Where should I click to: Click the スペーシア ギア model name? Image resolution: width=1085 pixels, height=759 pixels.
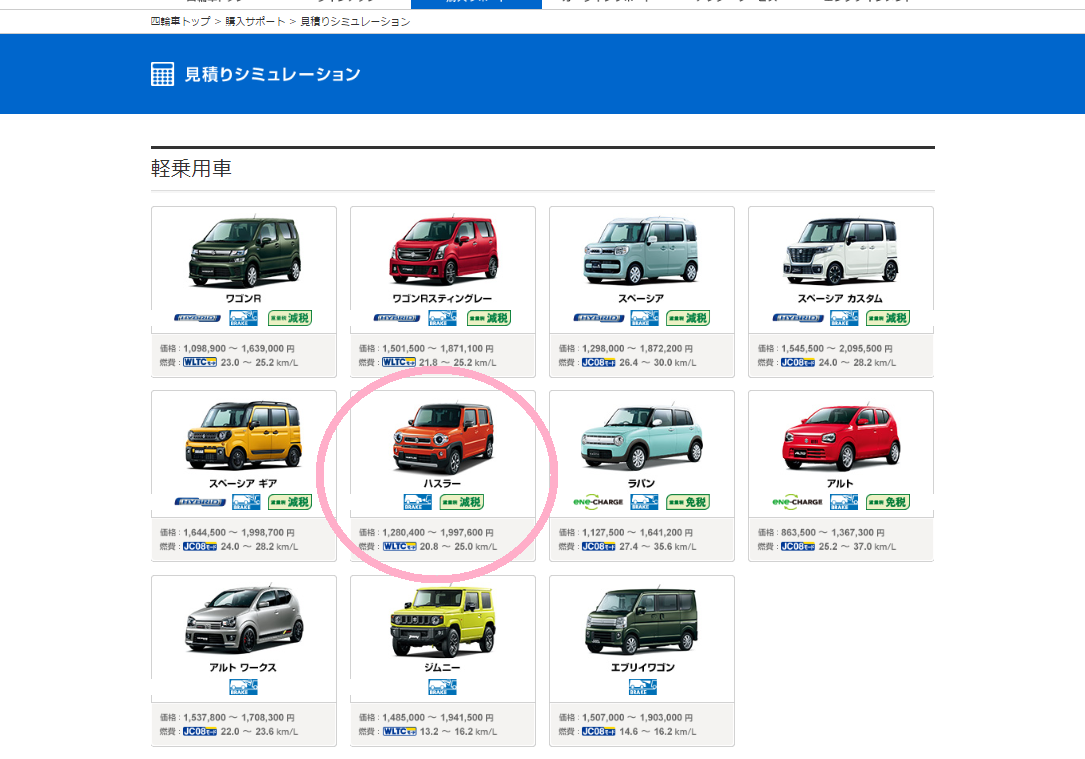[x=244, y=484]
